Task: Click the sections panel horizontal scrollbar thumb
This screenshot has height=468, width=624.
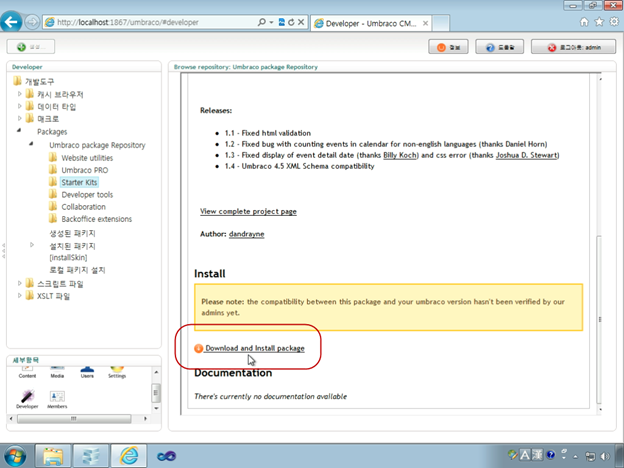Action: coord(74,419)
